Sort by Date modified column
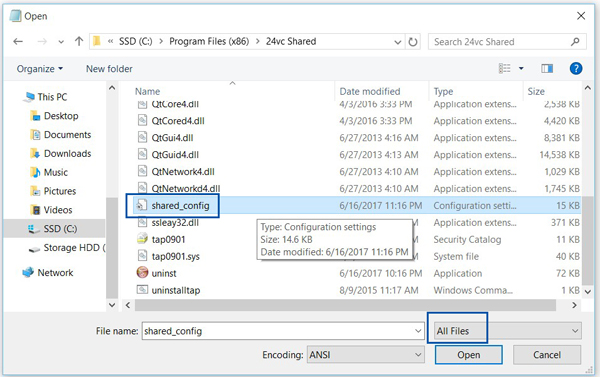The image size is (600, 377). [370, 91]
